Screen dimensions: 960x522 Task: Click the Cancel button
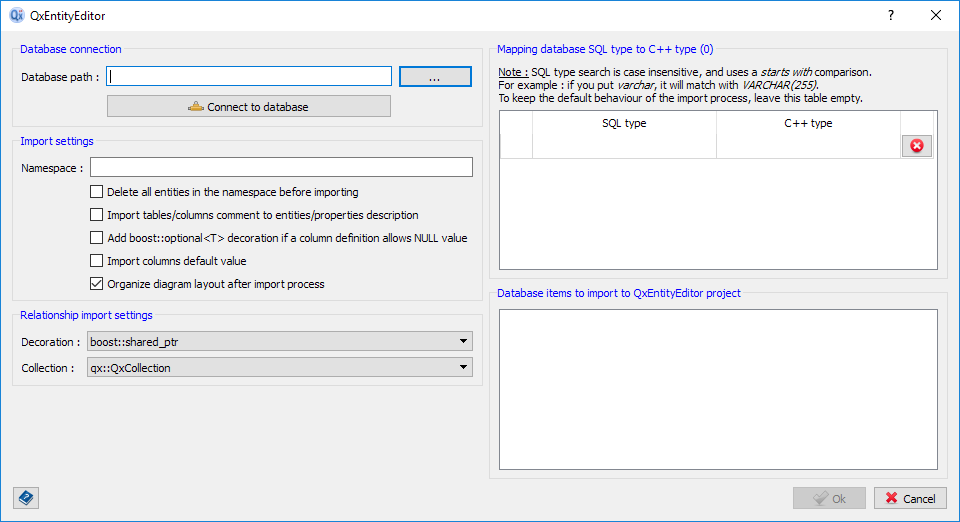click(x=910, y=498)
